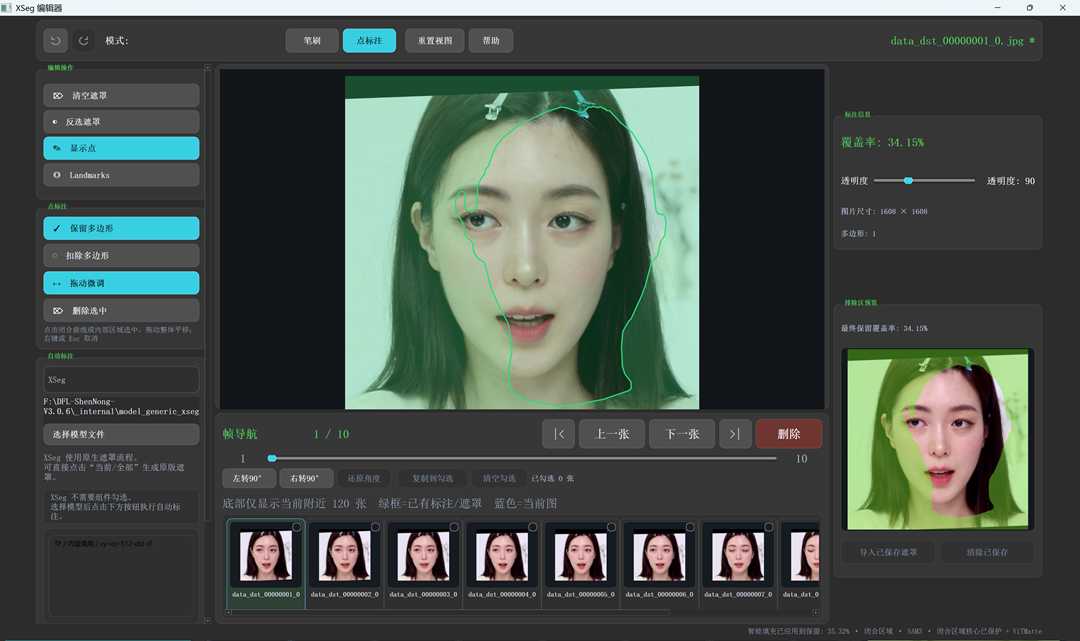Jump to first frame button

click(559, 434)
